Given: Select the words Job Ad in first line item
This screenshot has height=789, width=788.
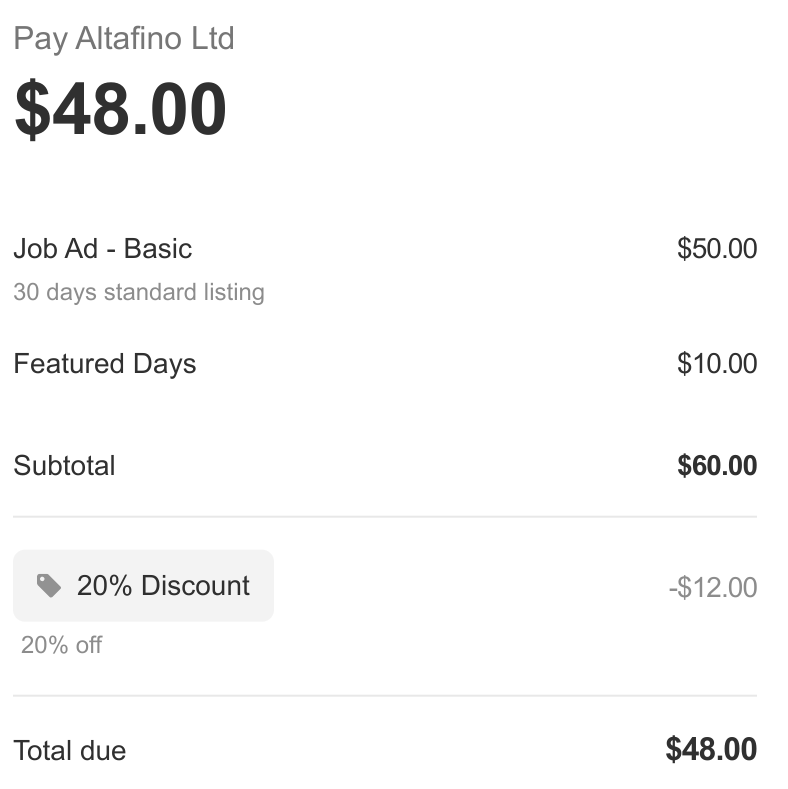Looking at the screenshot, I should click(55, 249).
